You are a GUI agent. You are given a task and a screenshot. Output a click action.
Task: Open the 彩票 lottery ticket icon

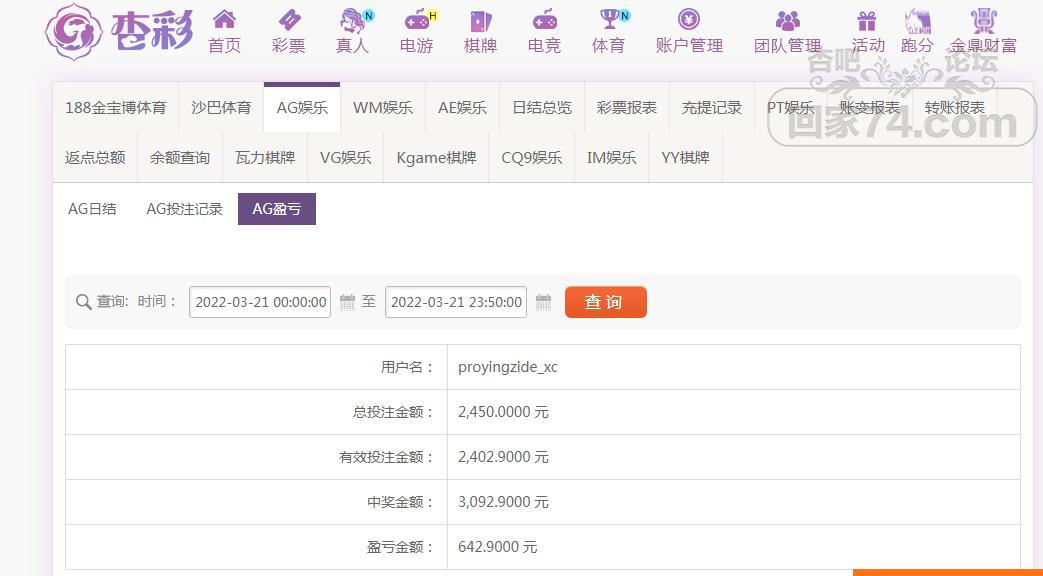tap(289, 20)
